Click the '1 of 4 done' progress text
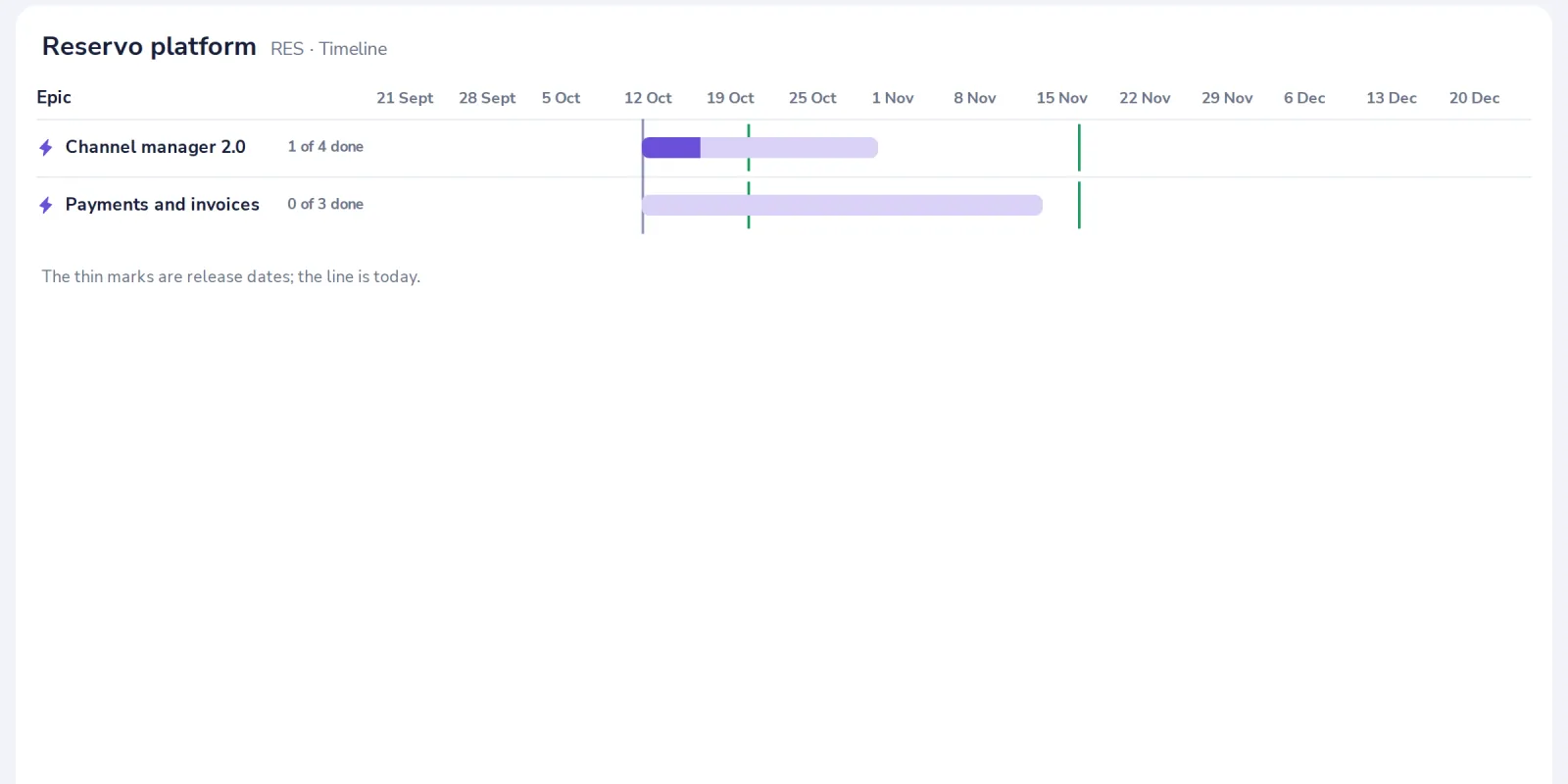1568x784 pixels. point(325,147)
